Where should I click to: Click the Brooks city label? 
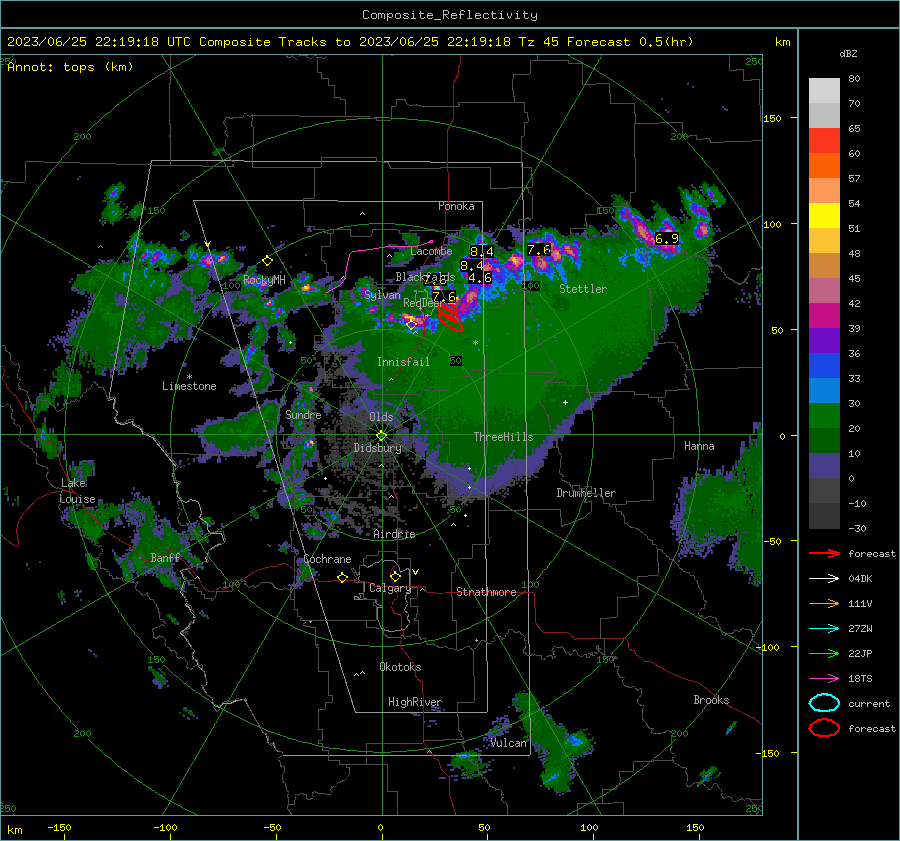point(711,700)
